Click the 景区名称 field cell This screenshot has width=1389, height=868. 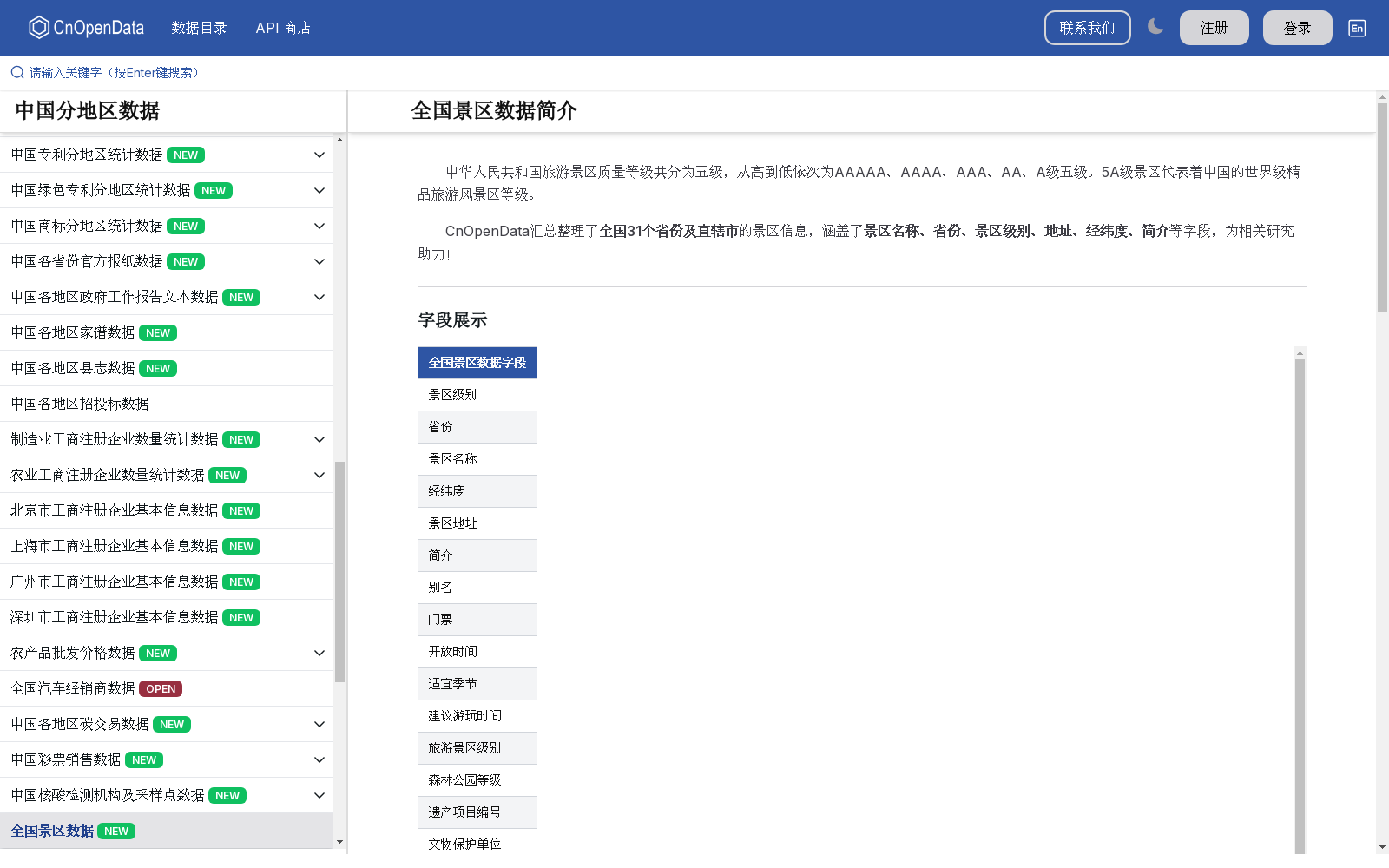pyautogui.click(x=477, y=459)
